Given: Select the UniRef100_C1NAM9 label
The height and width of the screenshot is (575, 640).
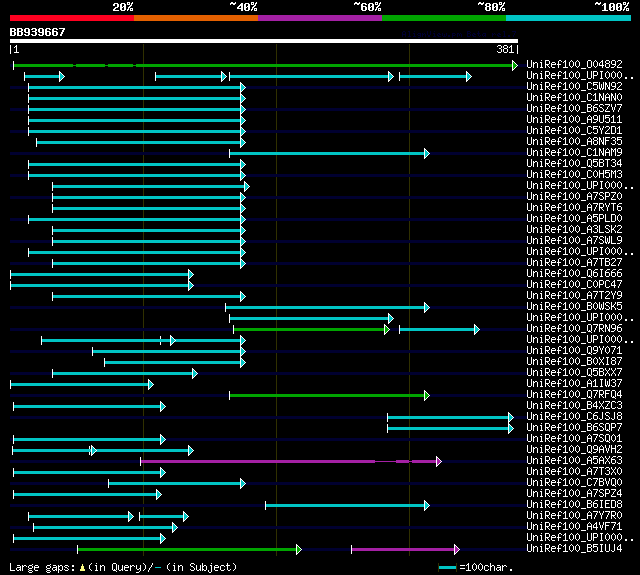Looking at the screenshot, I should pos(574,153).
